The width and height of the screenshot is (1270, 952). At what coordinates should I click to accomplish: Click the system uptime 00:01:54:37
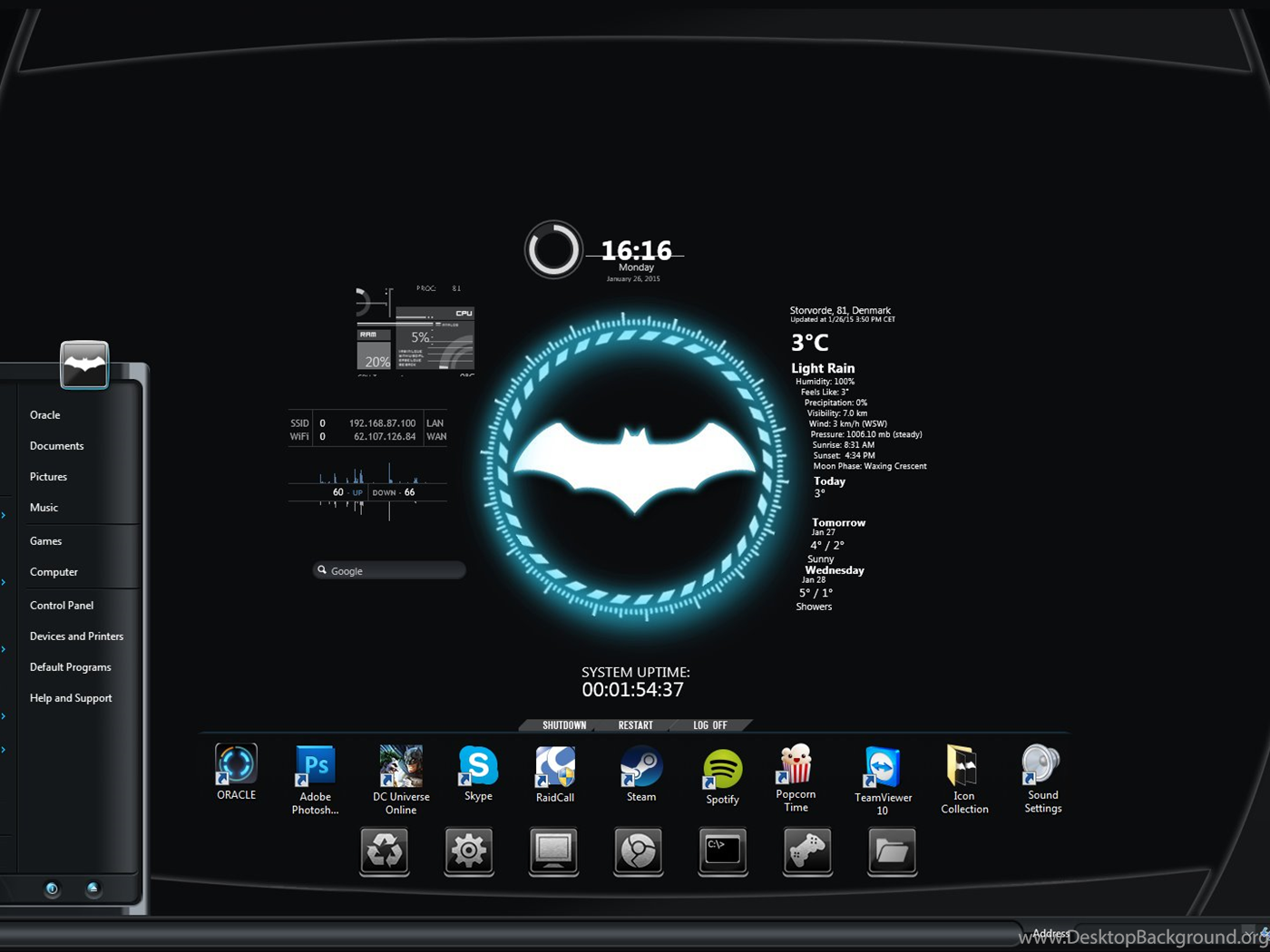click(x=633, y=690)
